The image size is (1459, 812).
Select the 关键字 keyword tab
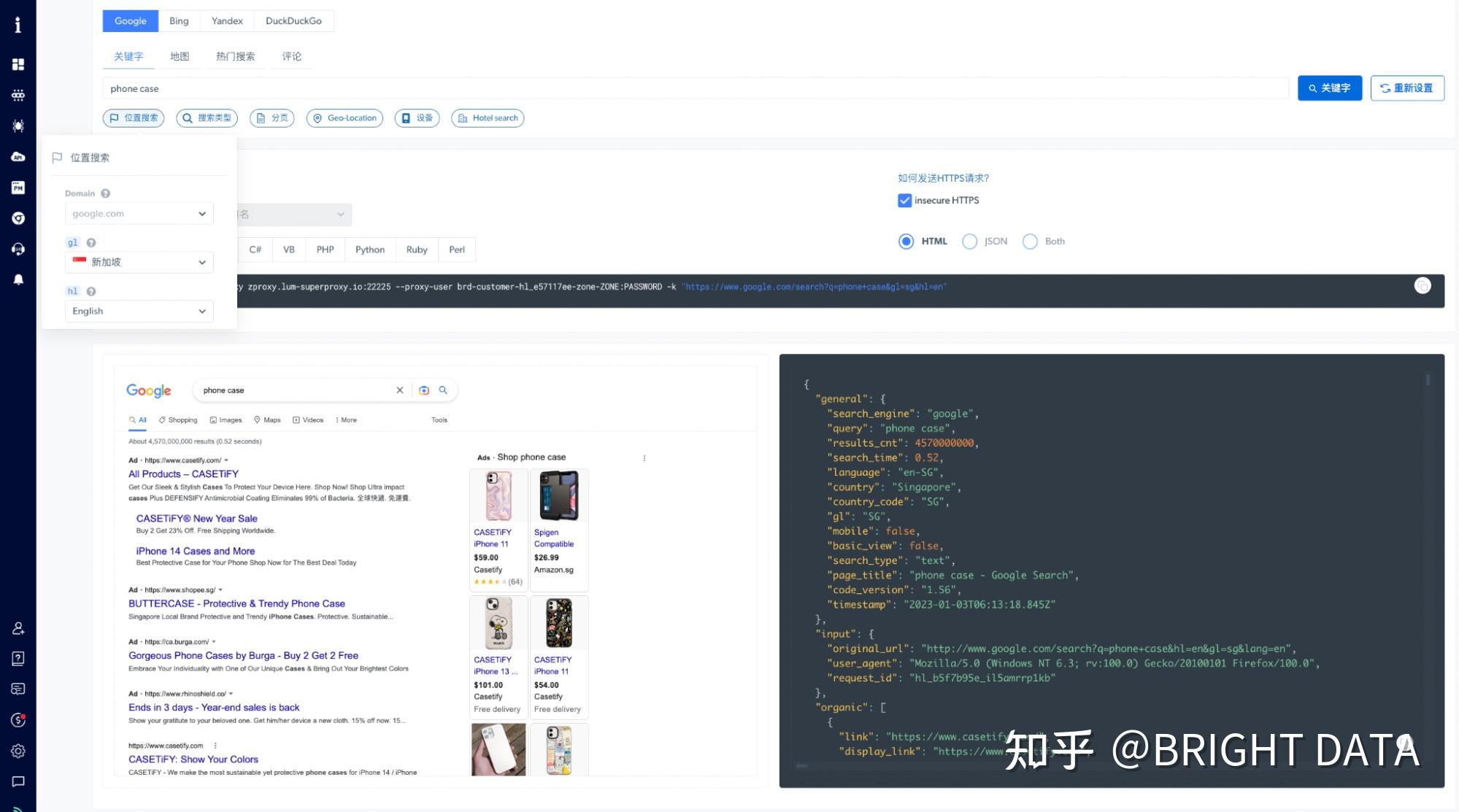coord(128,57)
